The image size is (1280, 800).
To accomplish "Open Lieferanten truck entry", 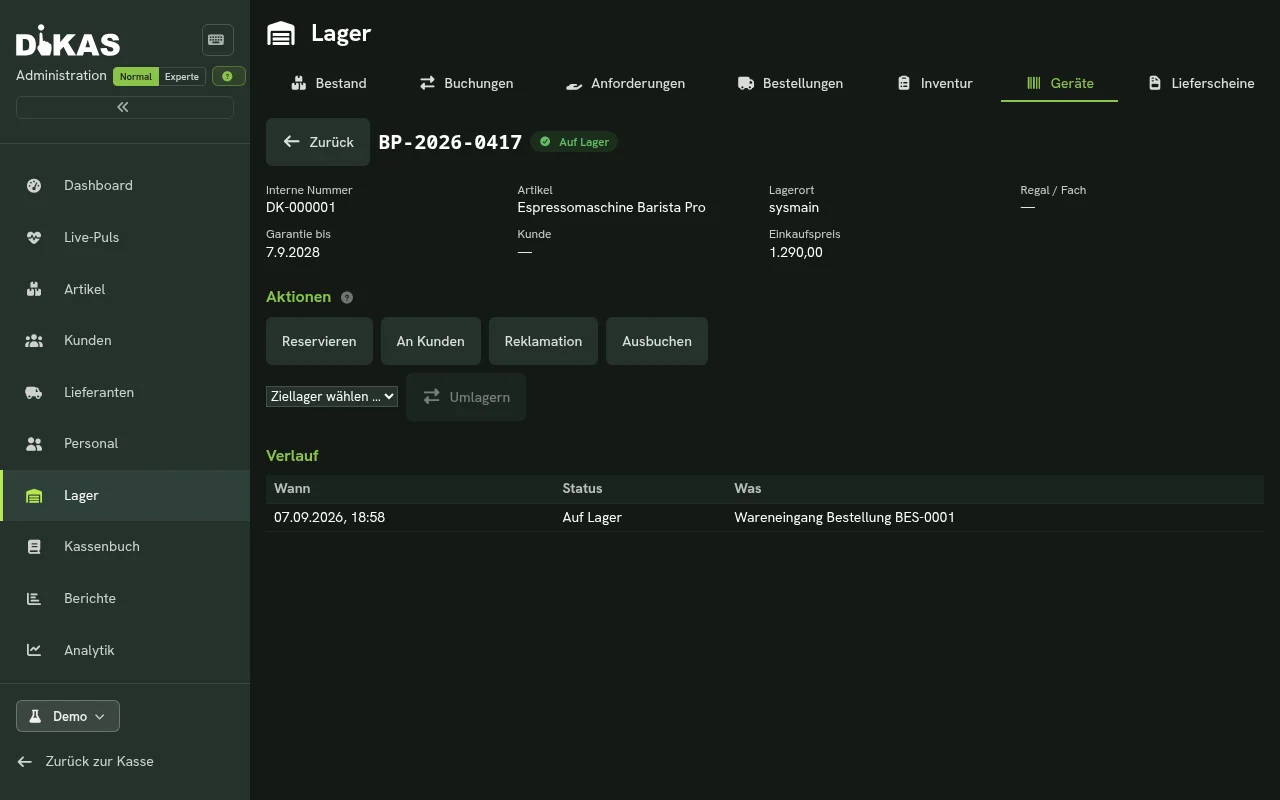I will coord(125,392).
